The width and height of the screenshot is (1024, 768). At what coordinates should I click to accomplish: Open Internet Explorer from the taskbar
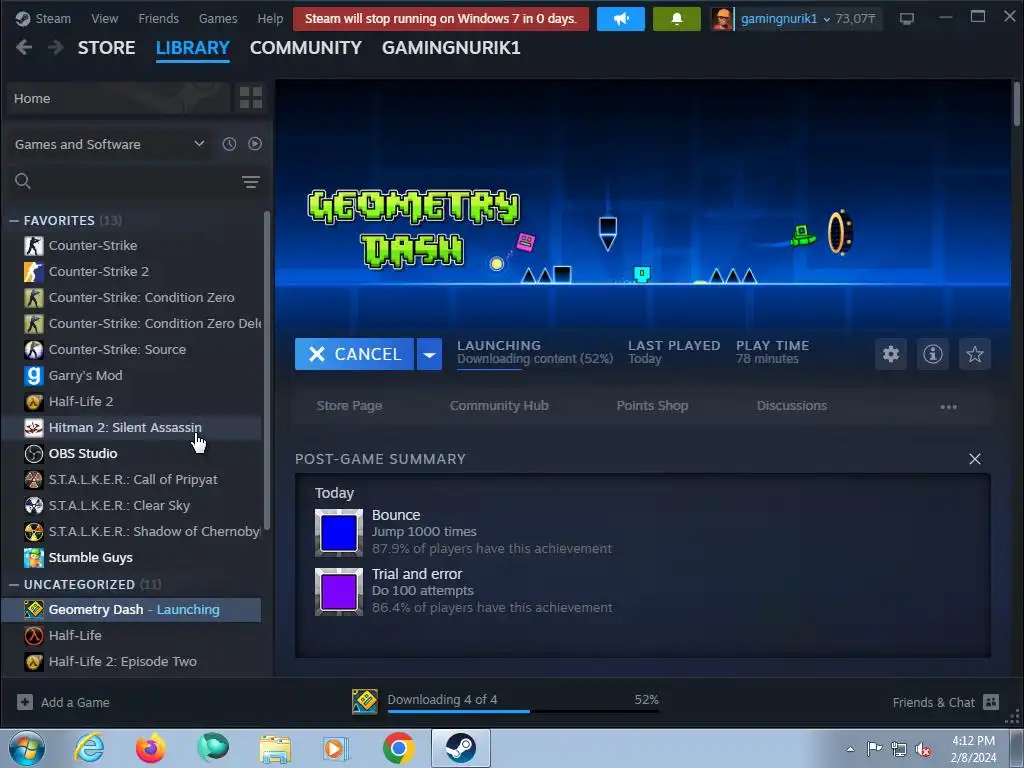[89, 748]
